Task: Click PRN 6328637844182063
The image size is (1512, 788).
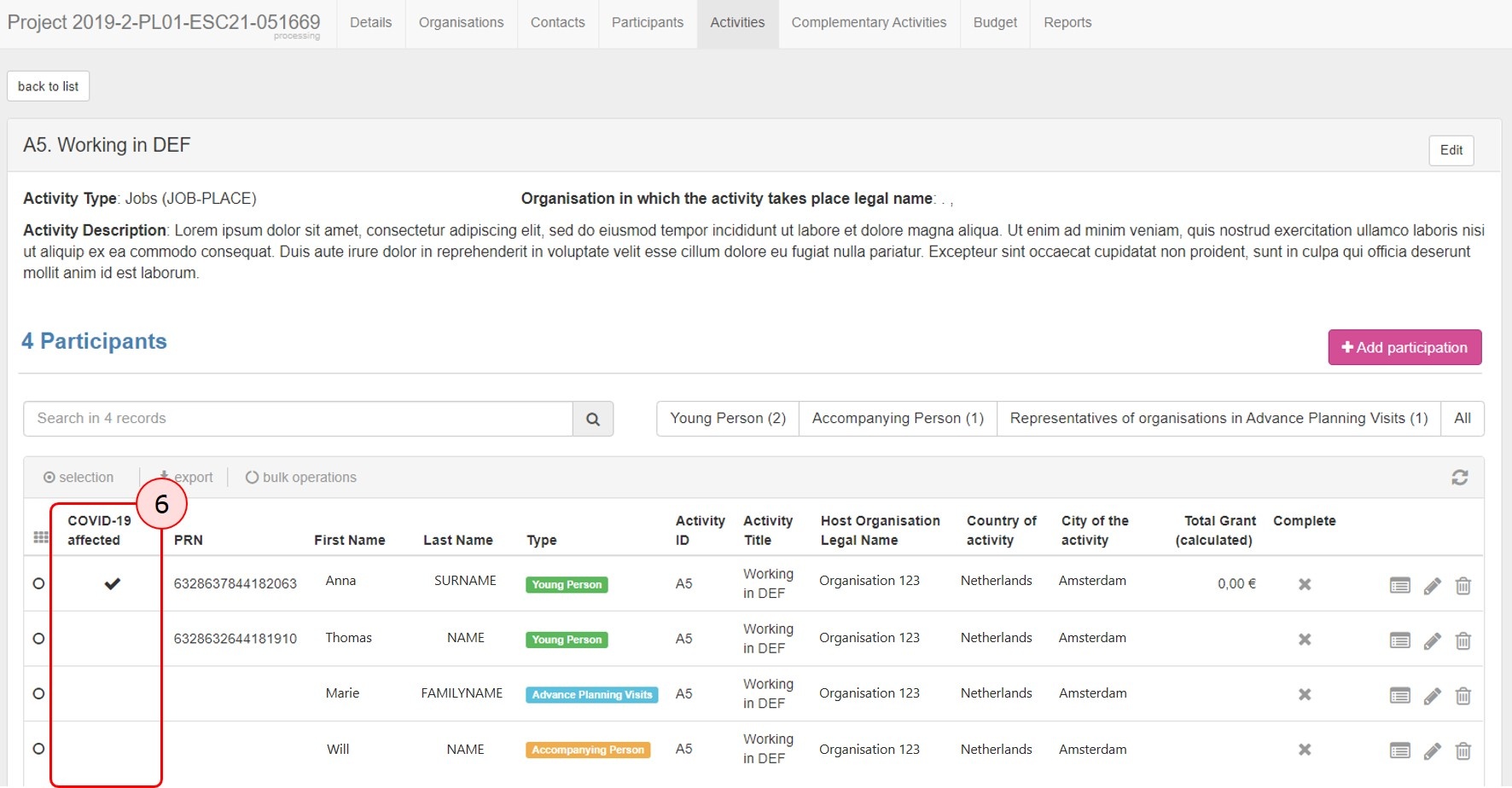Action: point(236,583)
